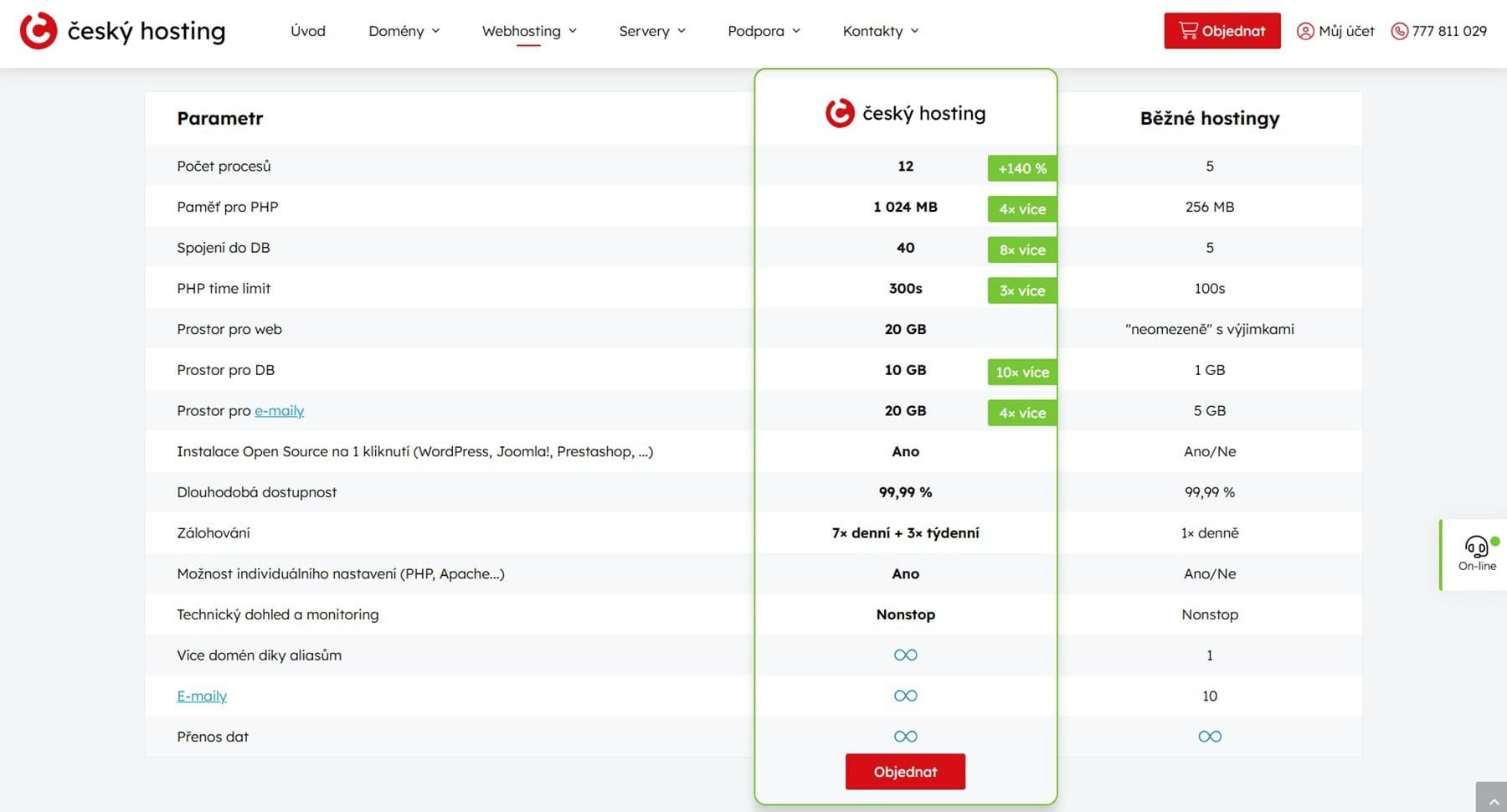Screen dimensions: 1507x812
Task: Click the PHP time limit row label
Action: (x=224, y=289)
